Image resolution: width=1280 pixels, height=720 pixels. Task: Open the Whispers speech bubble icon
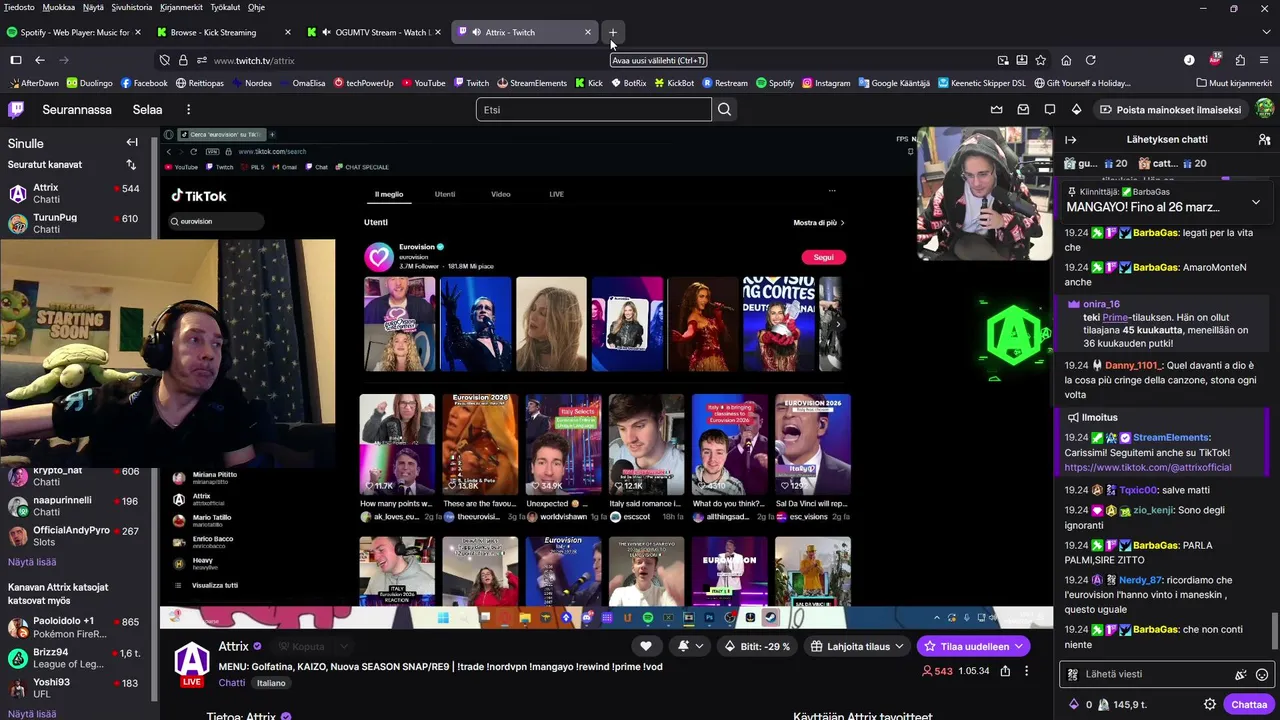tap(1050, 109)
